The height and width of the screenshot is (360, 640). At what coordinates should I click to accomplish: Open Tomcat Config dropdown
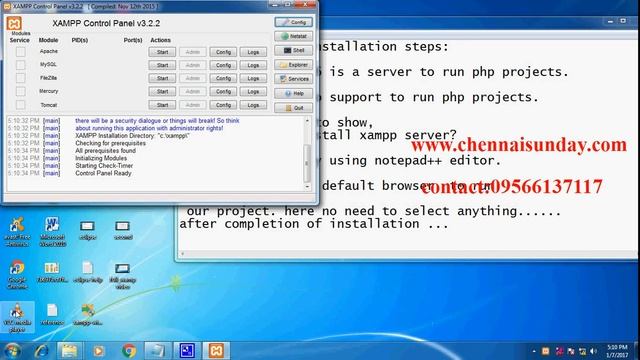(223, 105)
